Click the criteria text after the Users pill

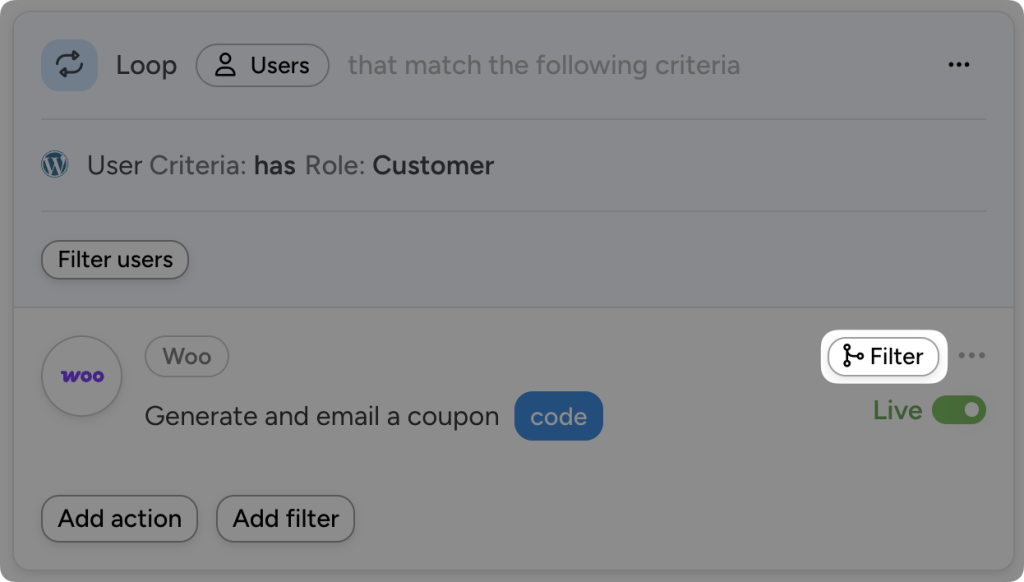point(543,64)
